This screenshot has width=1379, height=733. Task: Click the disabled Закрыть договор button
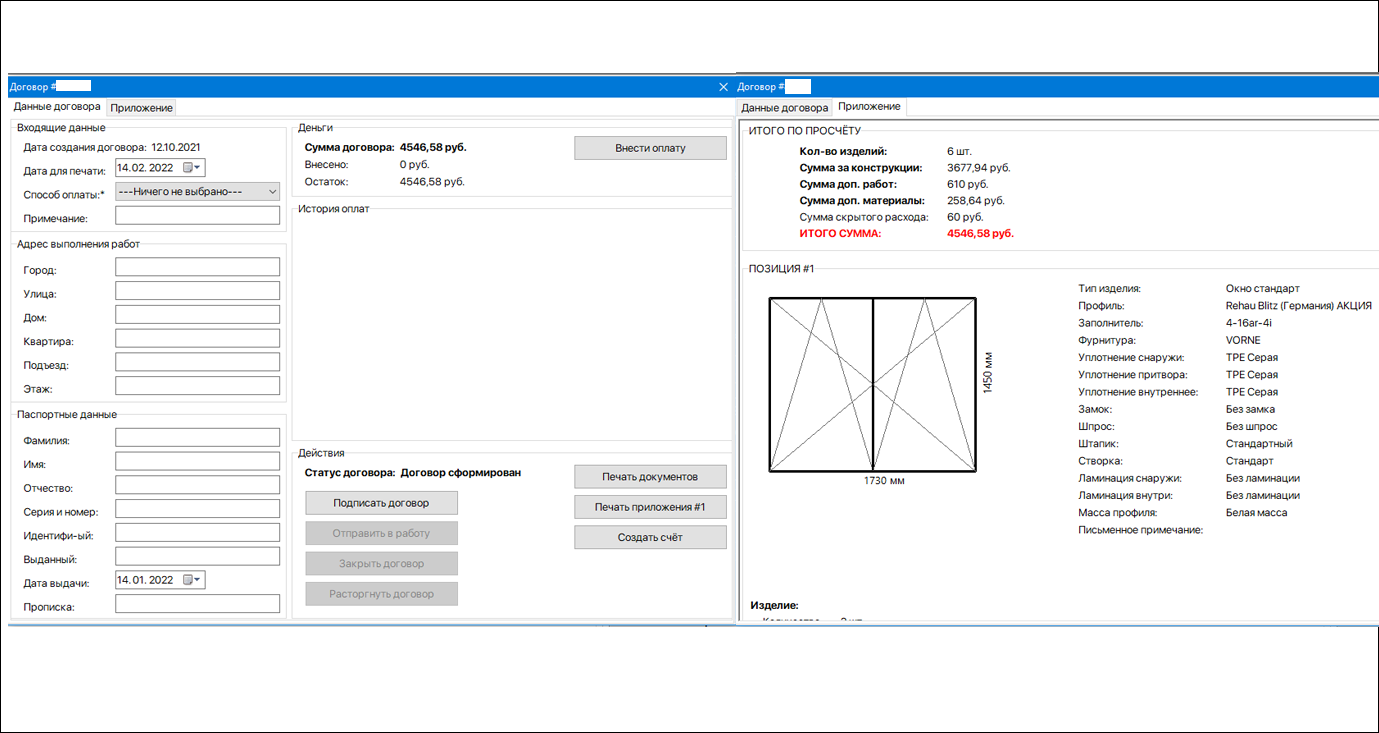(x=381, y=563)
